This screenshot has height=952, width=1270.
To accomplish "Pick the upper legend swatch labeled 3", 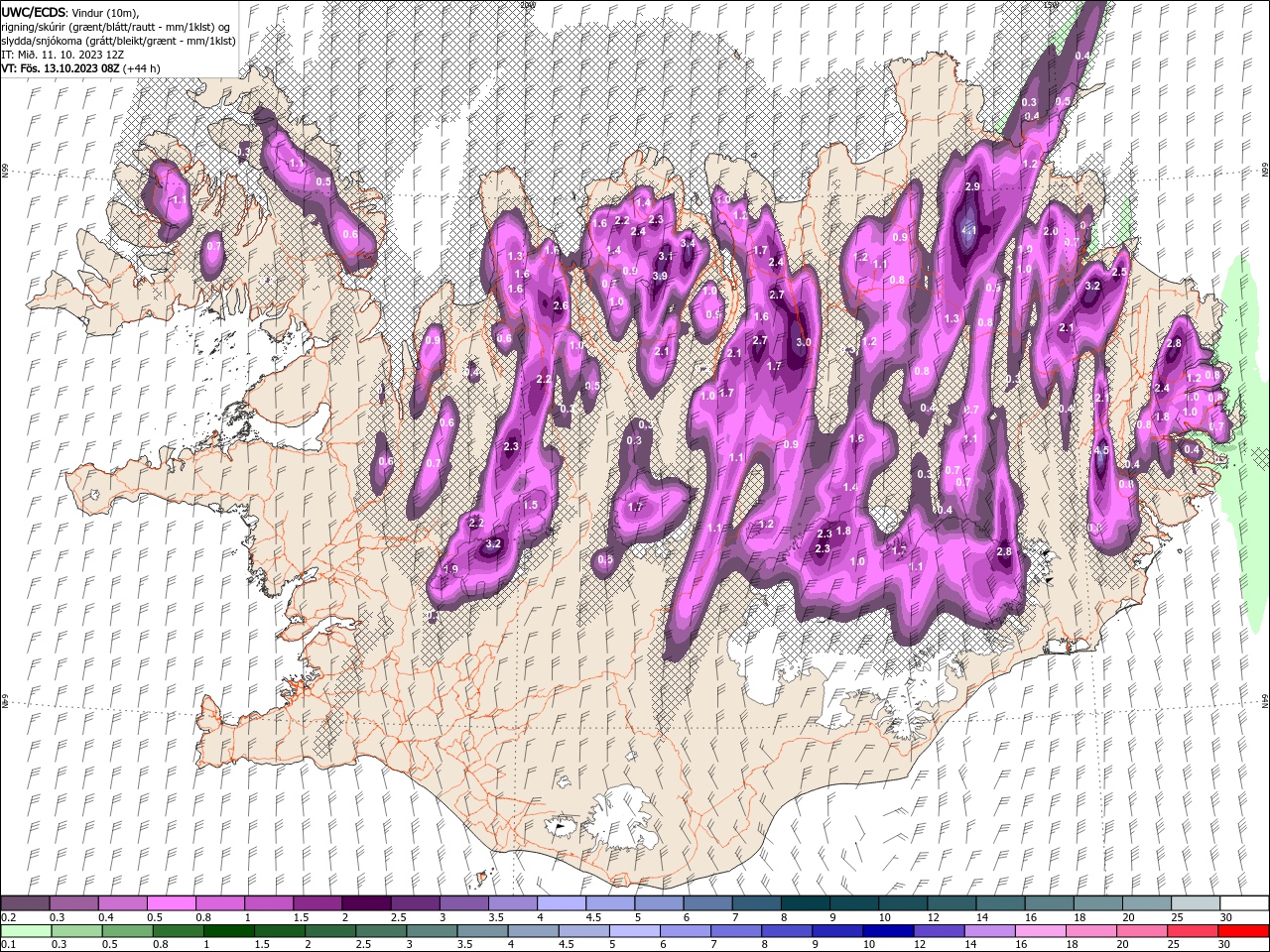I will pyautogui.click(x=462, y=903).
